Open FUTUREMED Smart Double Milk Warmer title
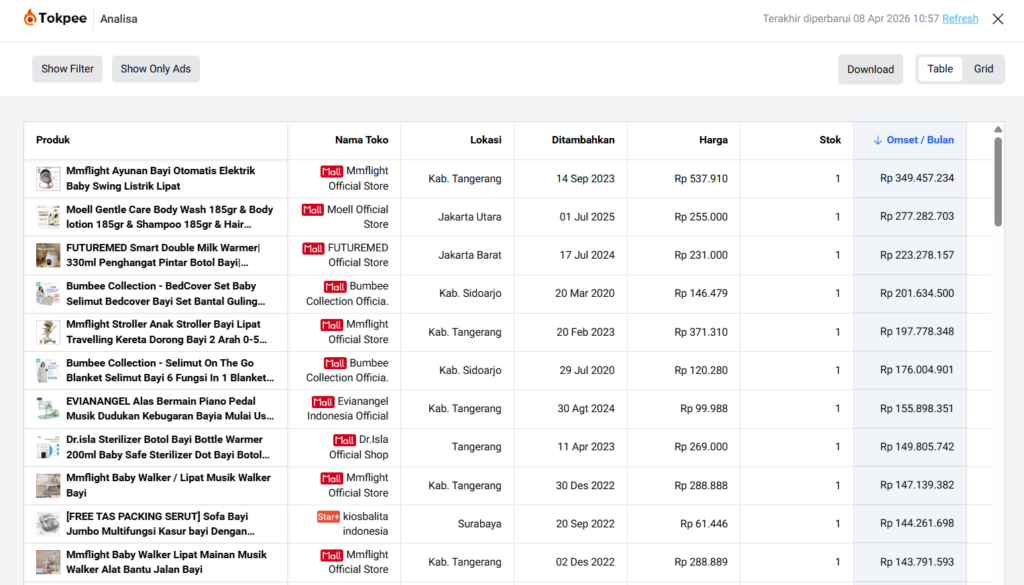 pos(163,255)
